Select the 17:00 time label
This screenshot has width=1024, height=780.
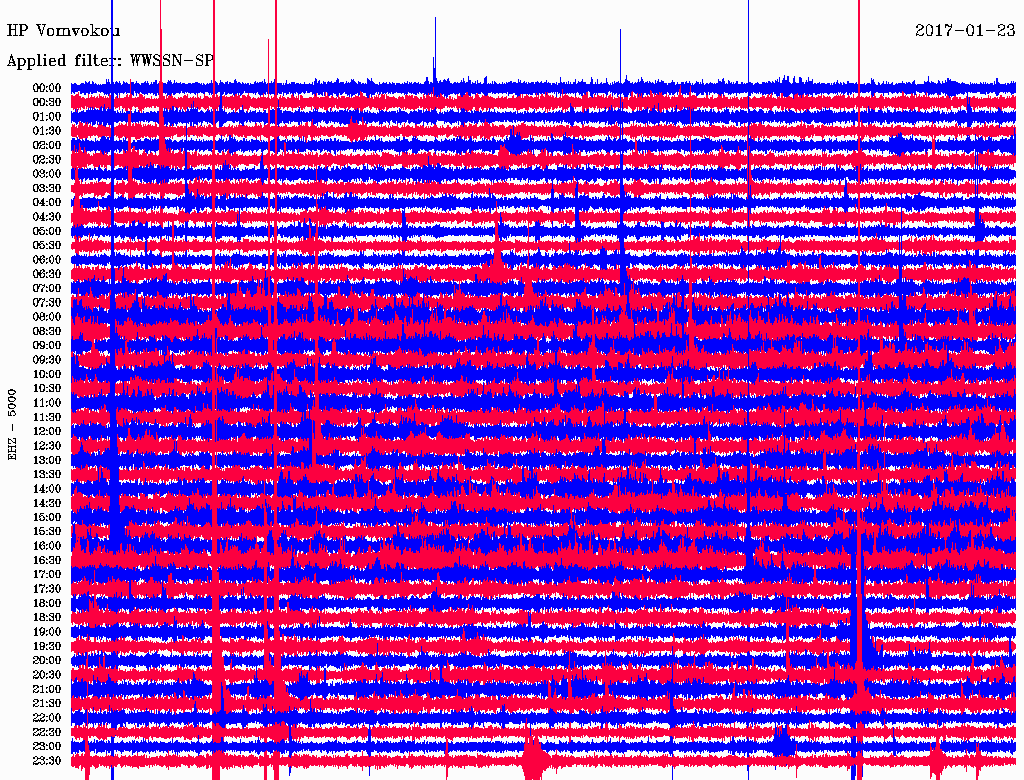tap(47, 574)
